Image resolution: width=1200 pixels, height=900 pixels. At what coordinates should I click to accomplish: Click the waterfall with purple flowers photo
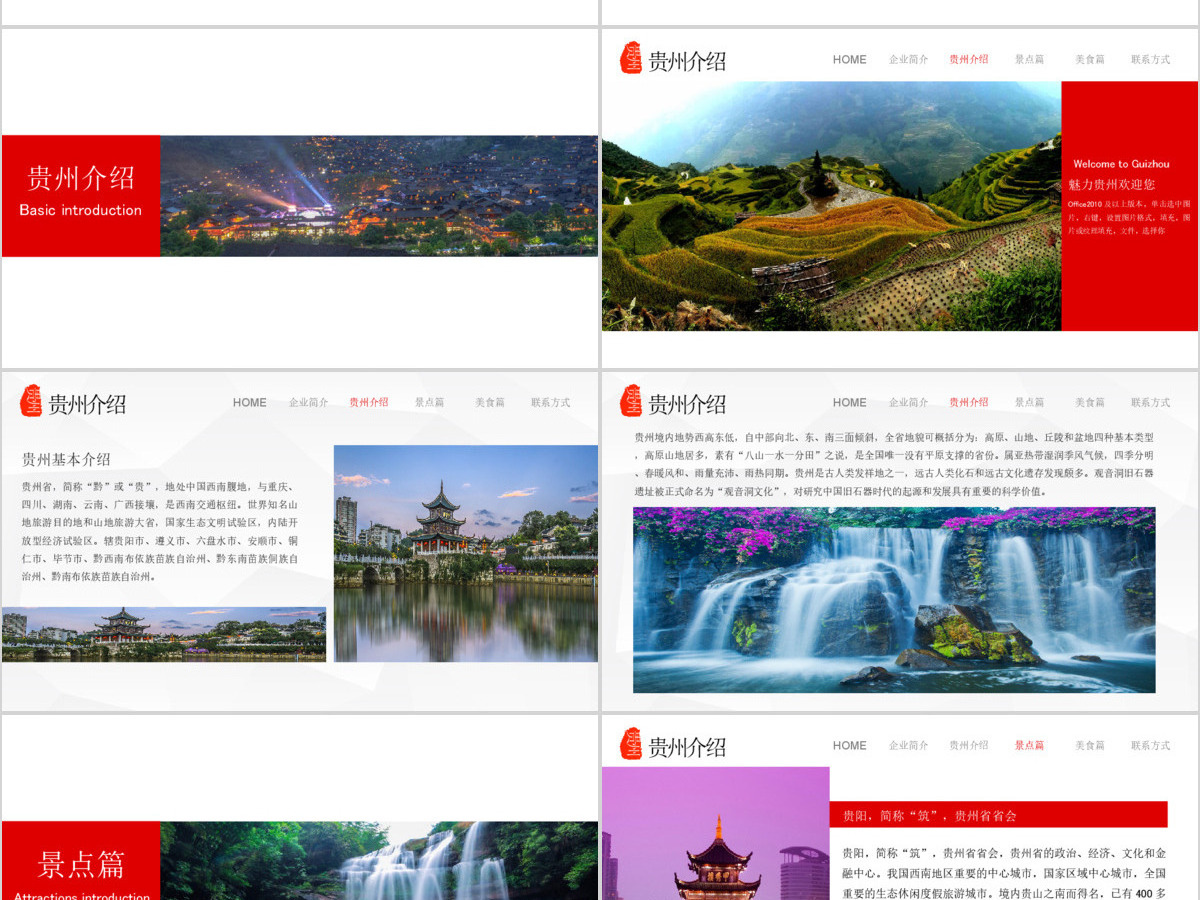tap(894, 600)
